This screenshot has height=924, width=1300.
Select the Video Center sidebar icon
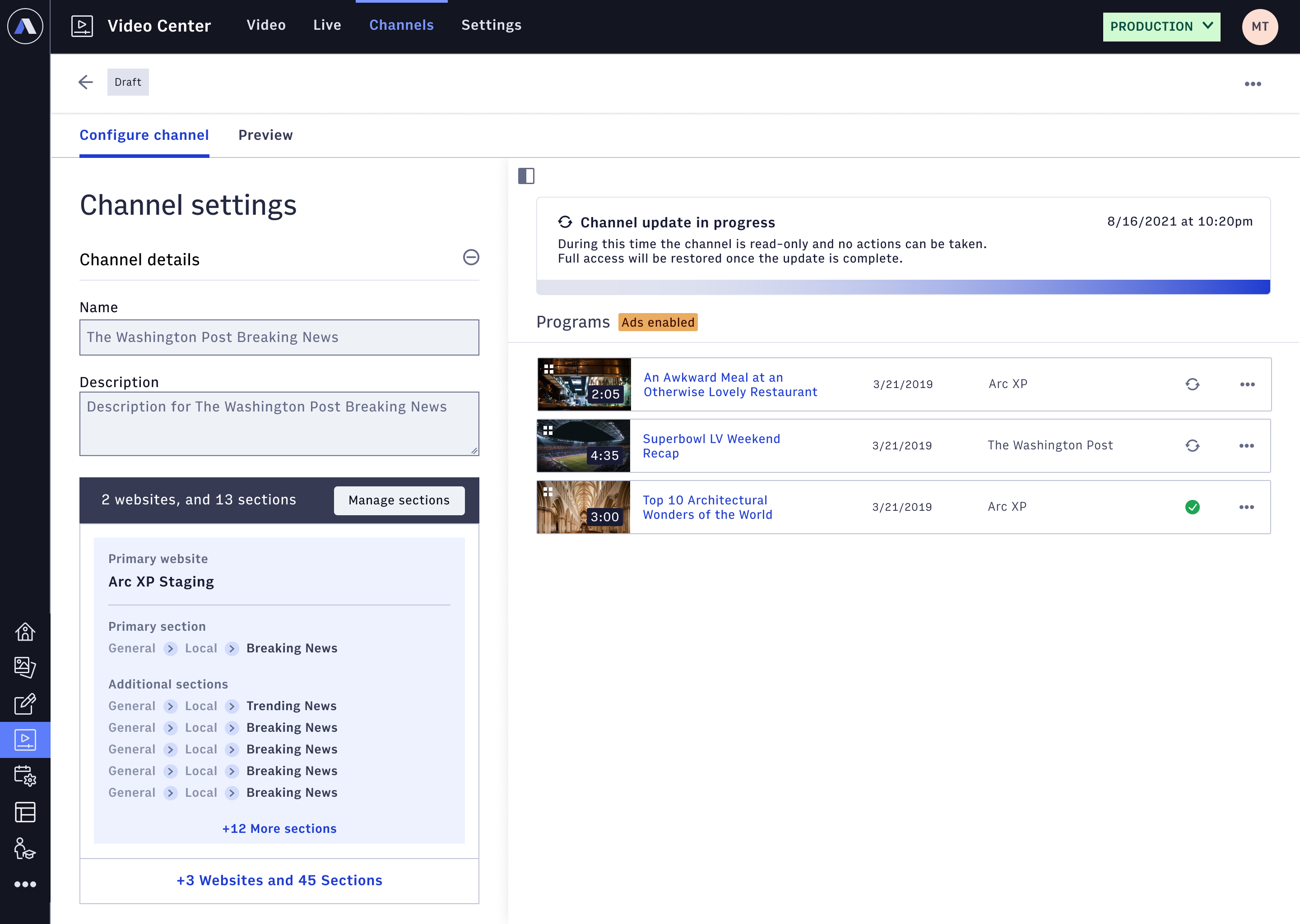(25, 739)
